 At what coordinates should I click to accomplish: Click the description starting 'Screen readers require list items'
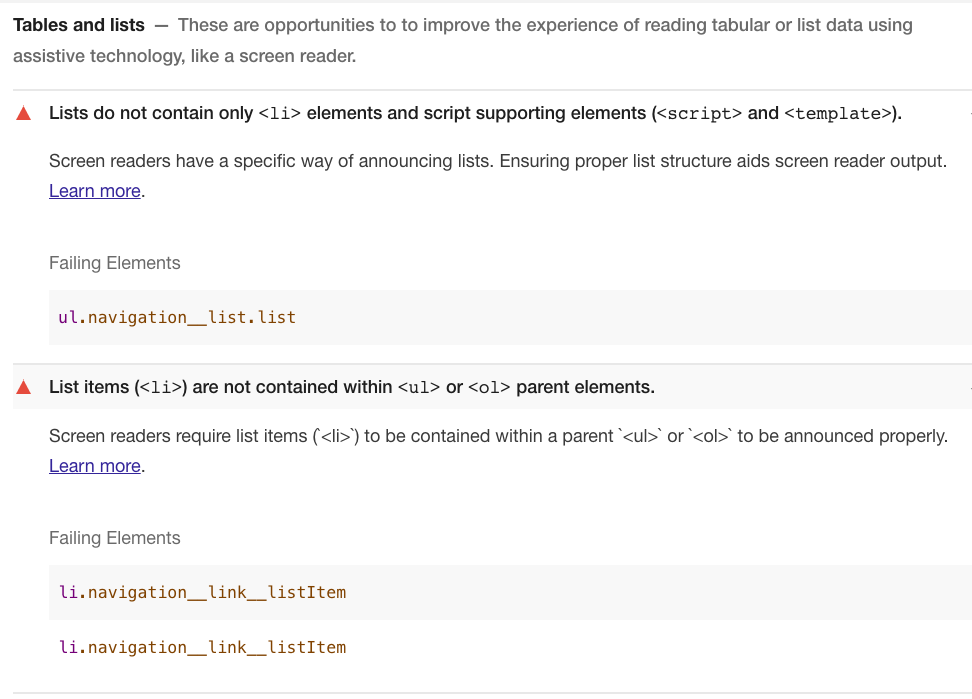[x=497, y=436]
